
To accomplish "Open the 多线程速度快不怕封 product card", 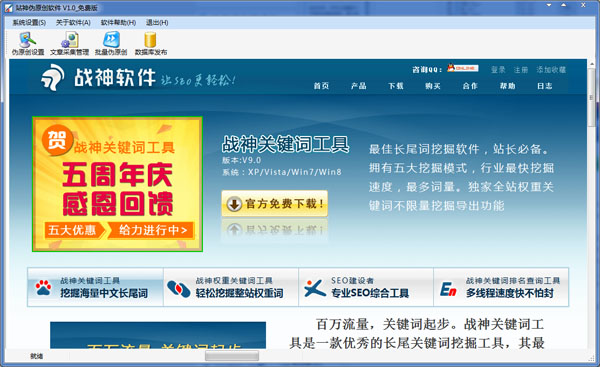I will [x=501, y=287].
